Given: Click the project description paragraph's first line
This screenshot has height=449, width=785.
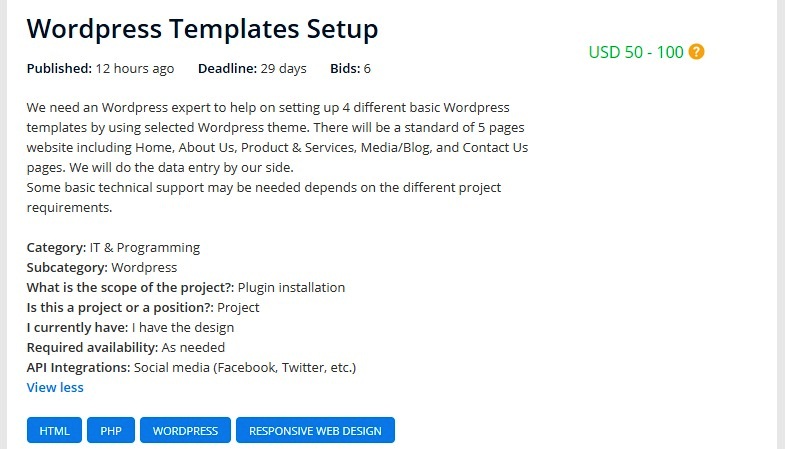Looking at the screenshot, I should click(268, 107).
